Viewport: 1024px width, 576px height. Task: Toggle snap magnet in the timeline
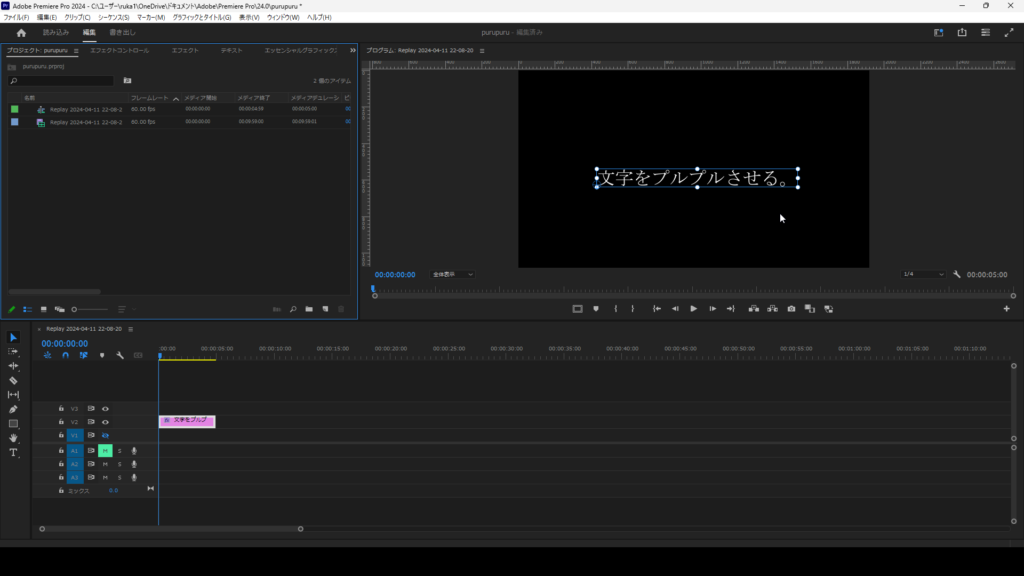65,355
